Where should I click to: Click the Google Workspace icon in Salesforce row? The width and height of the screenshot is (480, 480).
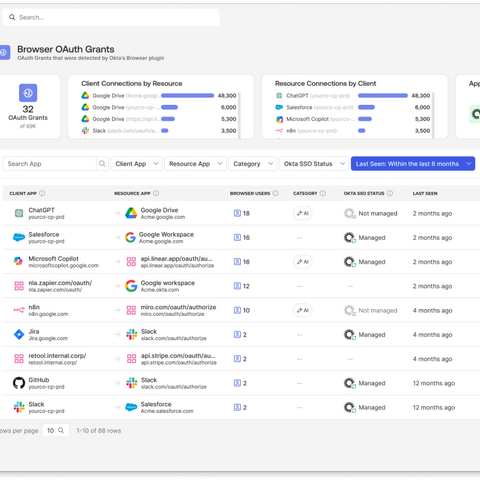tap(130, 238)
